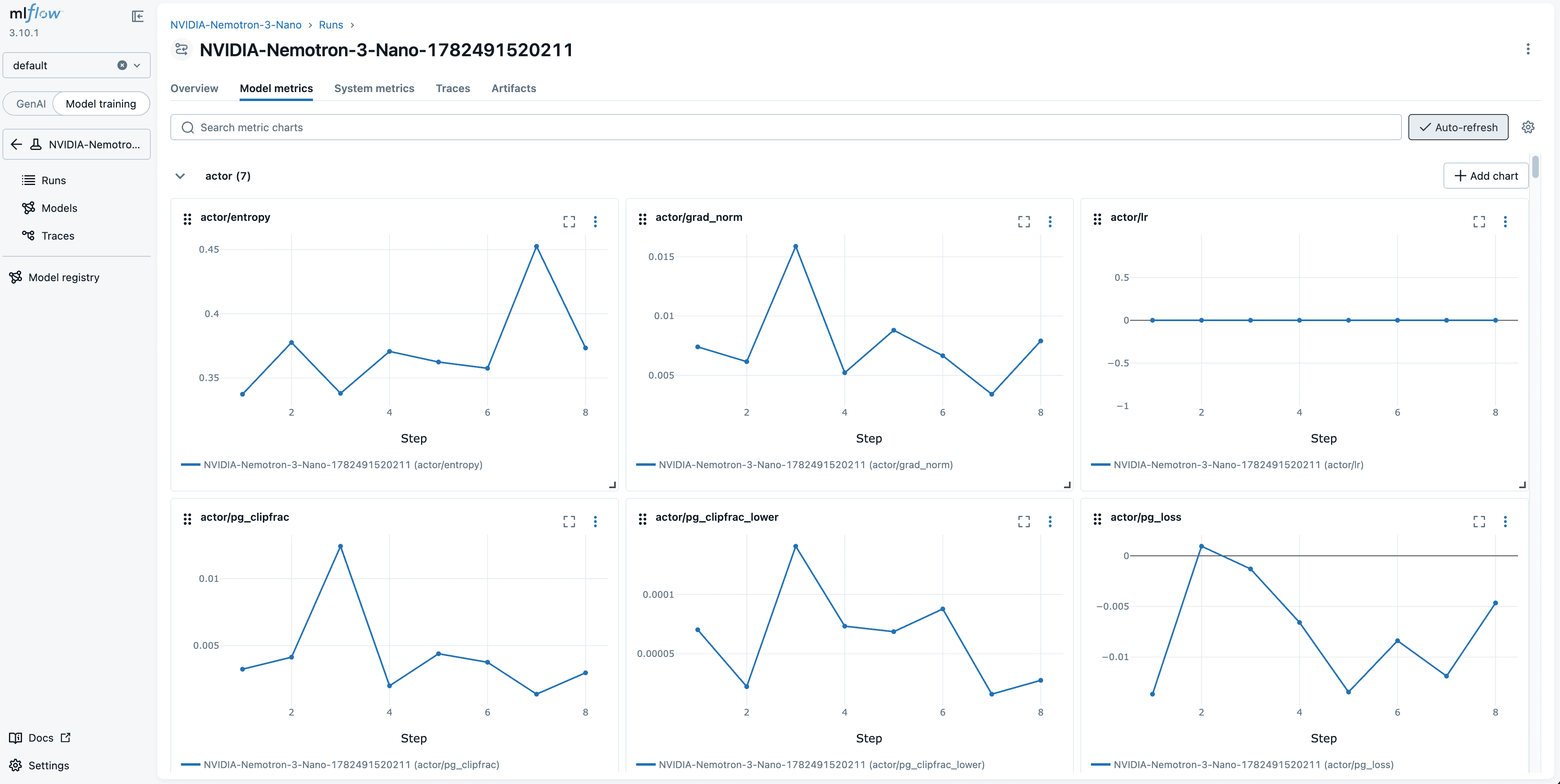Grab the actor/grad_norm drag handle

(x=643, y=219)
